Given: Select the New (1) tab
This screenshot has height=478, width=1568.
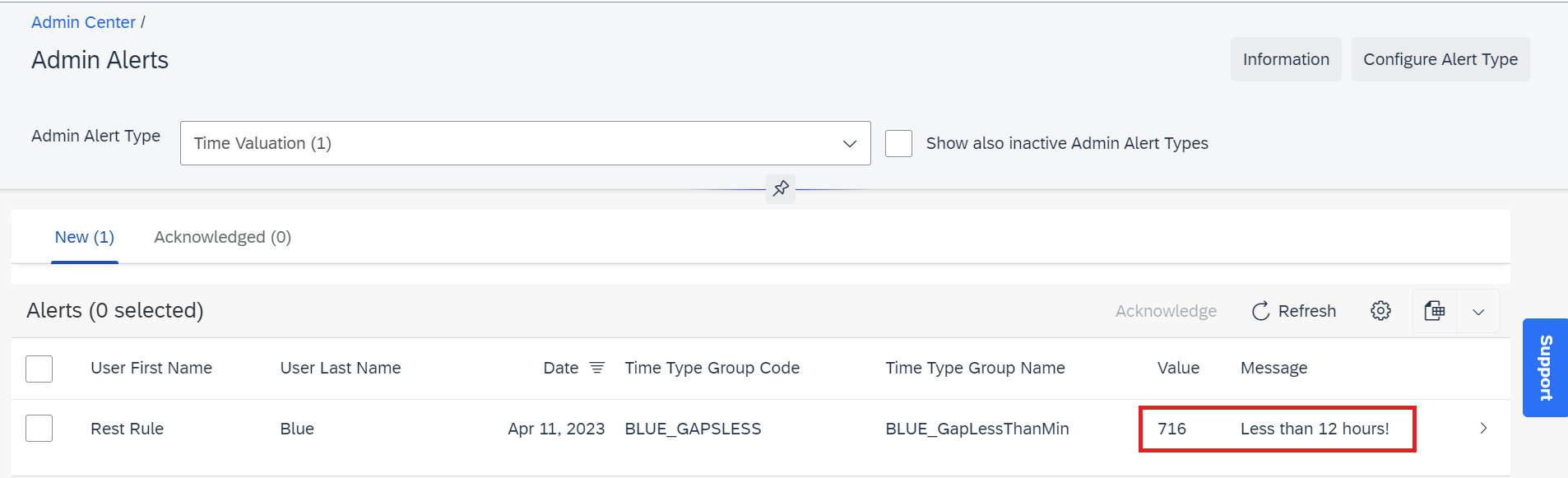Looking at the screenshot, I should 85,237.
